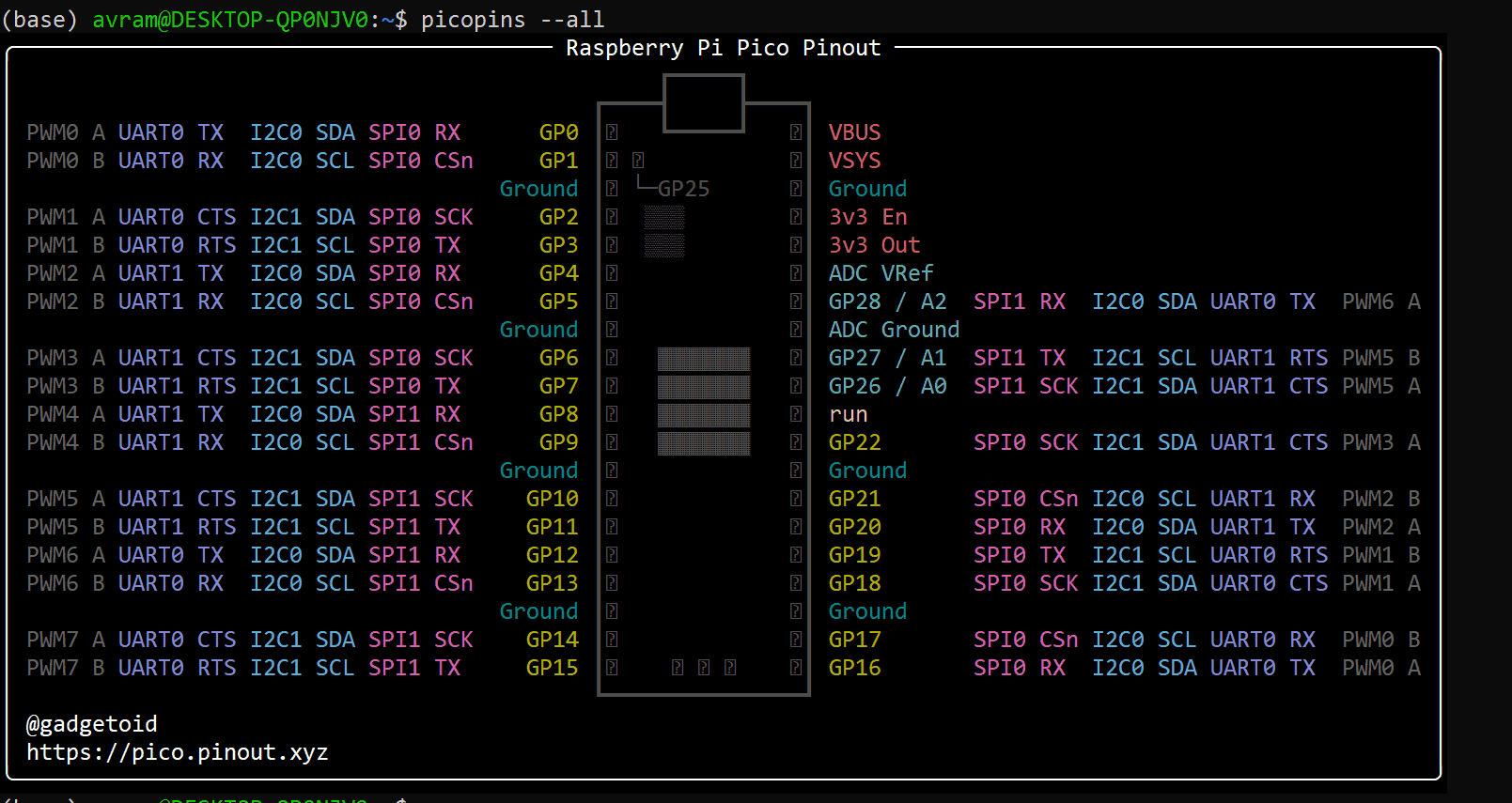Click the ADC Ground label
The image size is (1512, 803).
(x=895, y=330)
